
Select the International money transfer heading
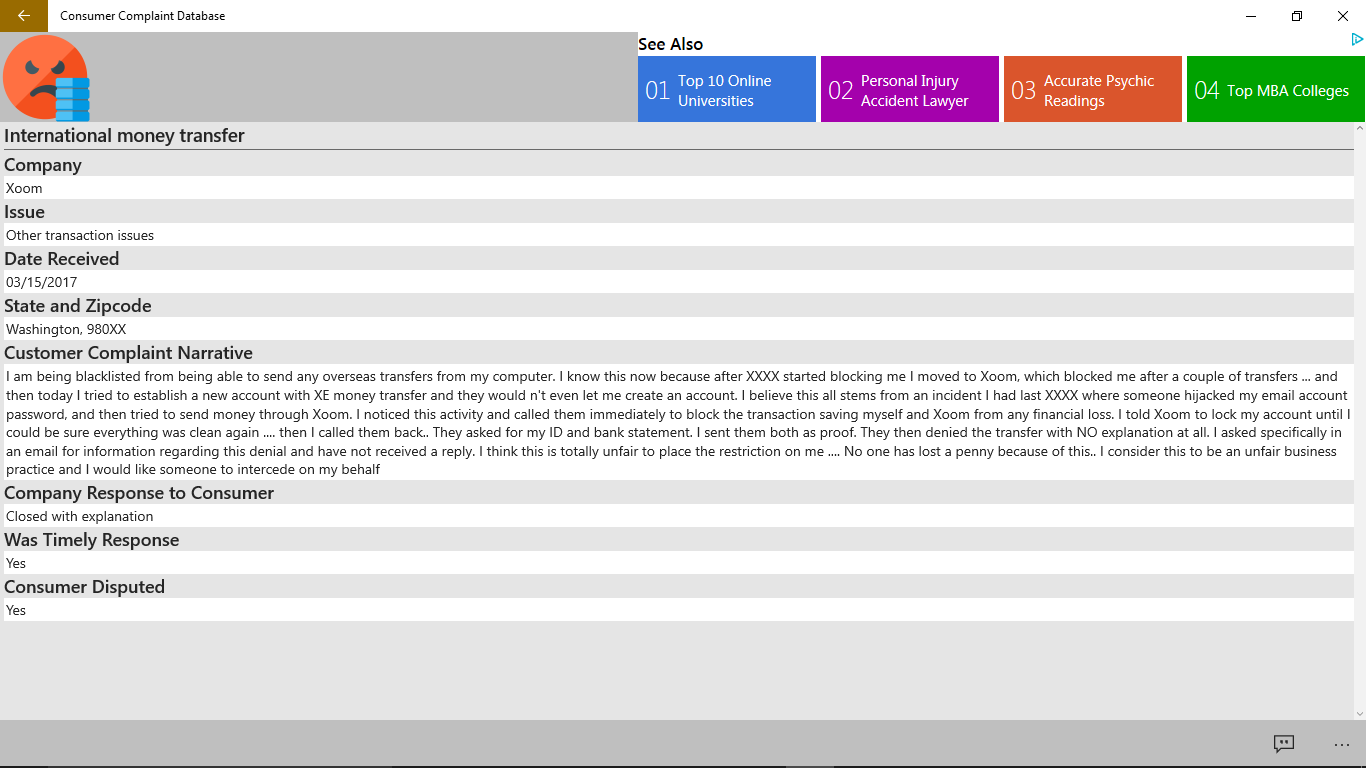point(125,136)
